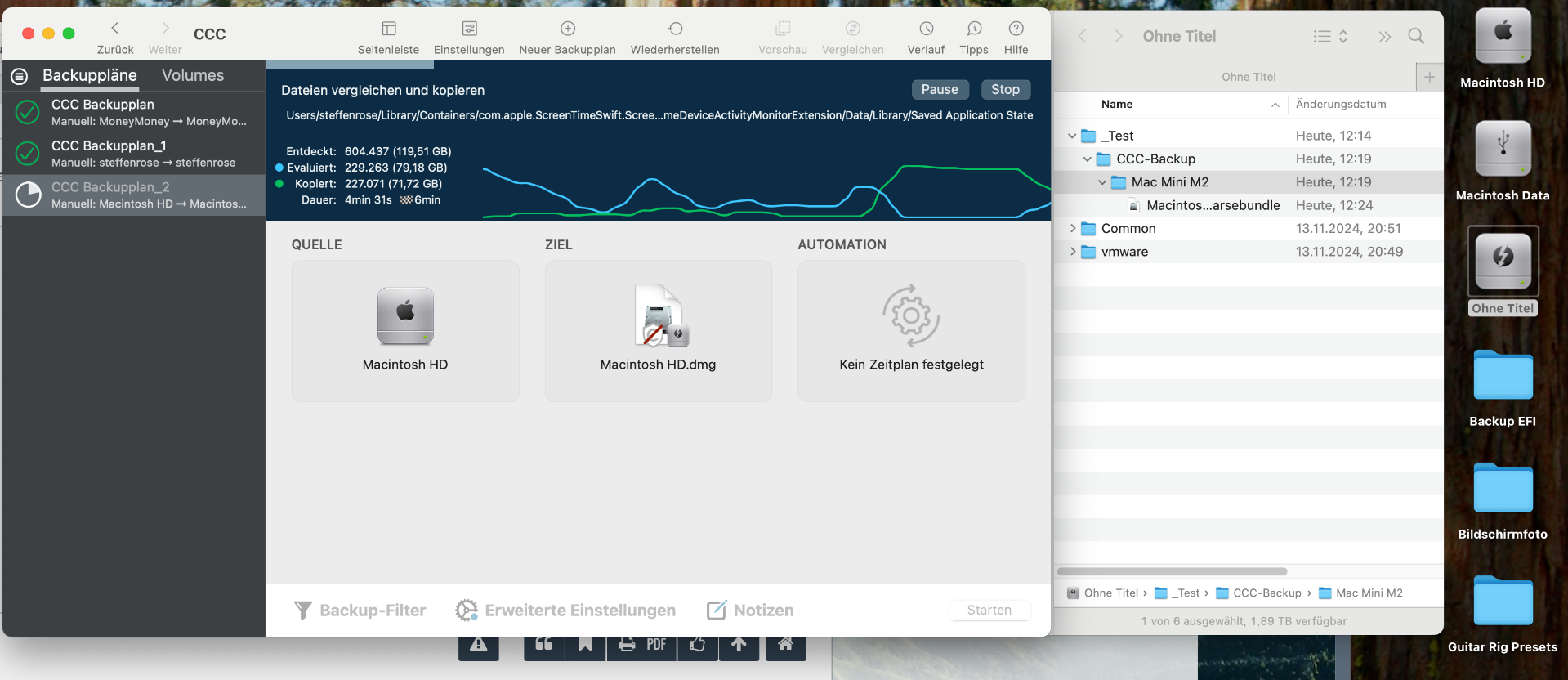Click the Dauer value 4min 31s
This screenshot has height=680, width=1568.
coord(369,199)
